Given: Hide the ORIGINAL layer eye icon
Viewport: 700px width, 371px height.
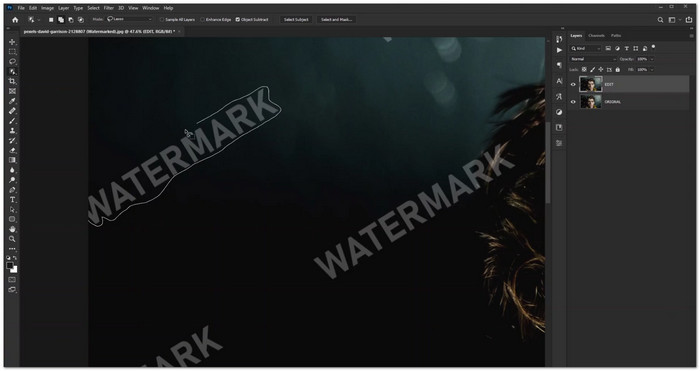Looking at the screenshot, I should [573, 102].
